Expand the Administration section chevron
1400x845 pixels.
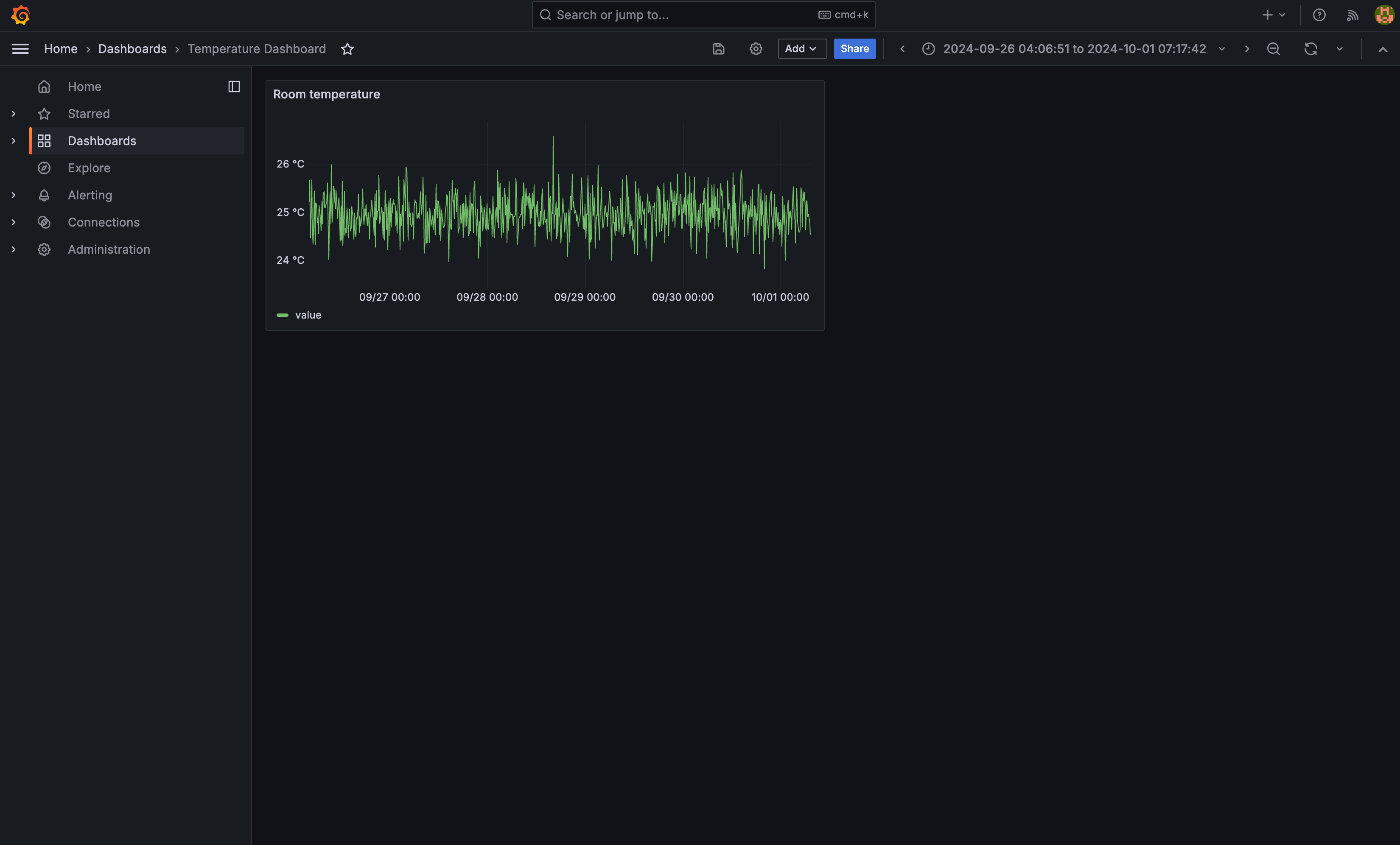click(x=14, y=249)
